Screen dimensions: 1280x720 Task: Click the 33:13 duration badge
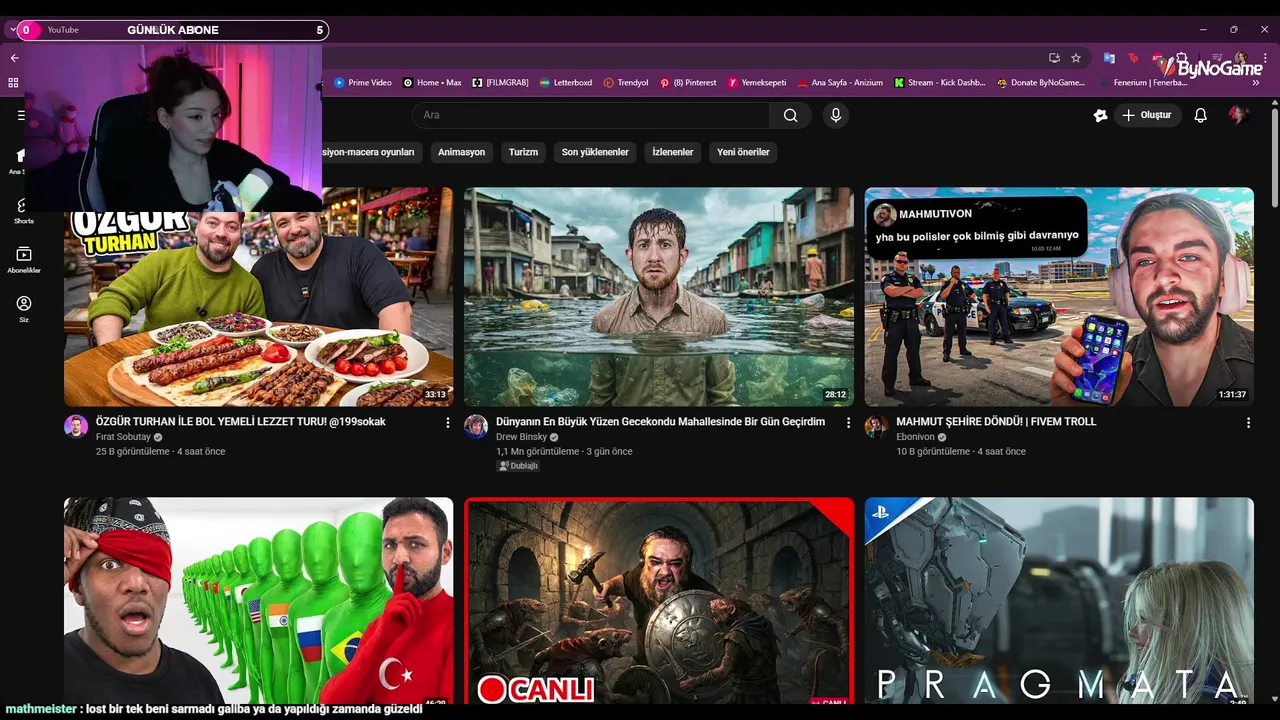(x=435, y=395)
